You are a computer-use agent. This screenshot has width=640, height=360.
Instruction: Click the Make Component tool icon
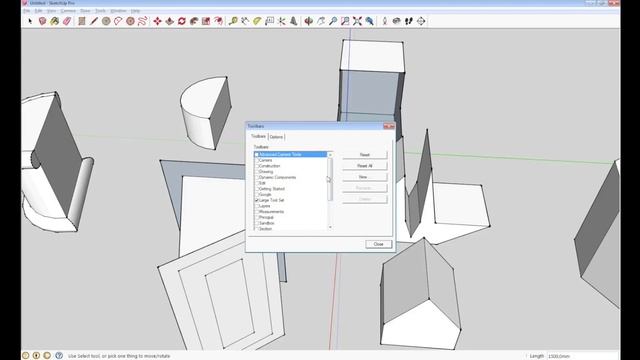pyautogui.click(x=42, y=21)
